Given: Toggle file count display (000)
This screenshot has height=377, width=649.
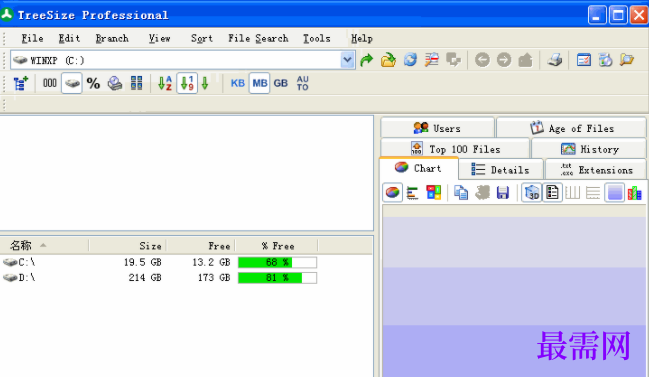Looking at the screenshot, I should click(50, 83).
